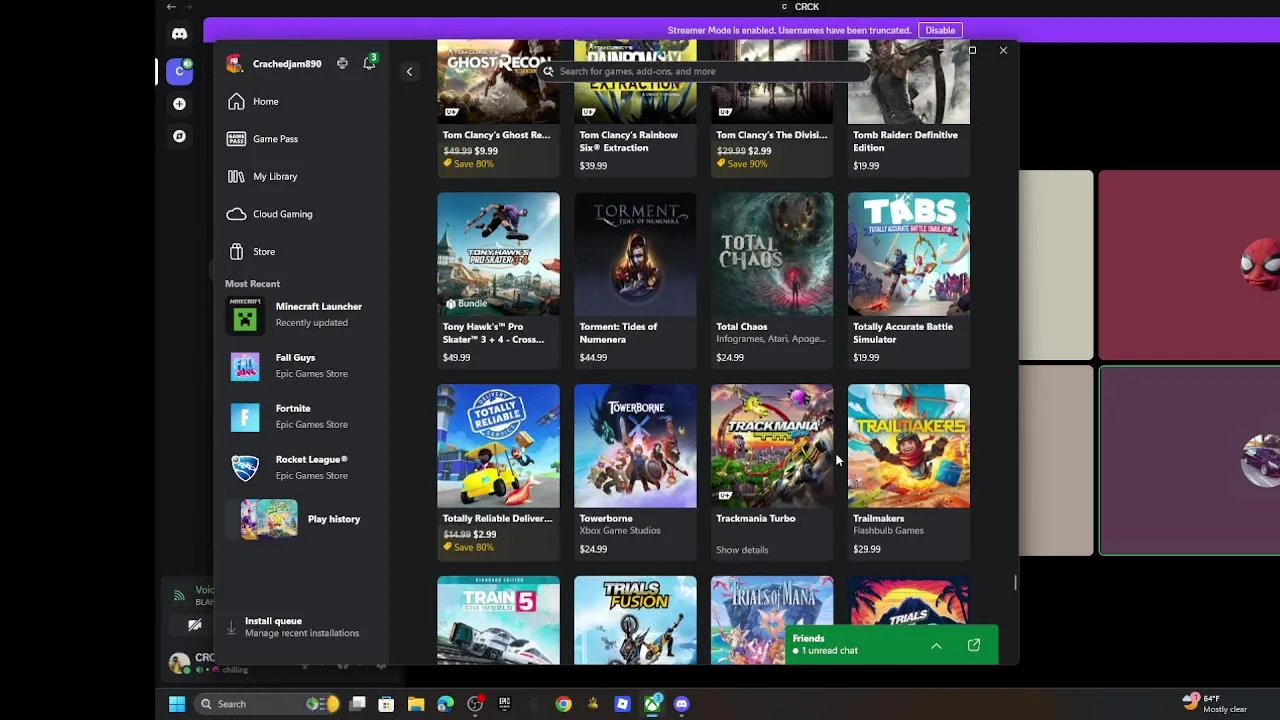The width and height of the screenshot is (1280, 720).
Task: Open the Rocket League recent entry
Action: (x=300, y=467)
